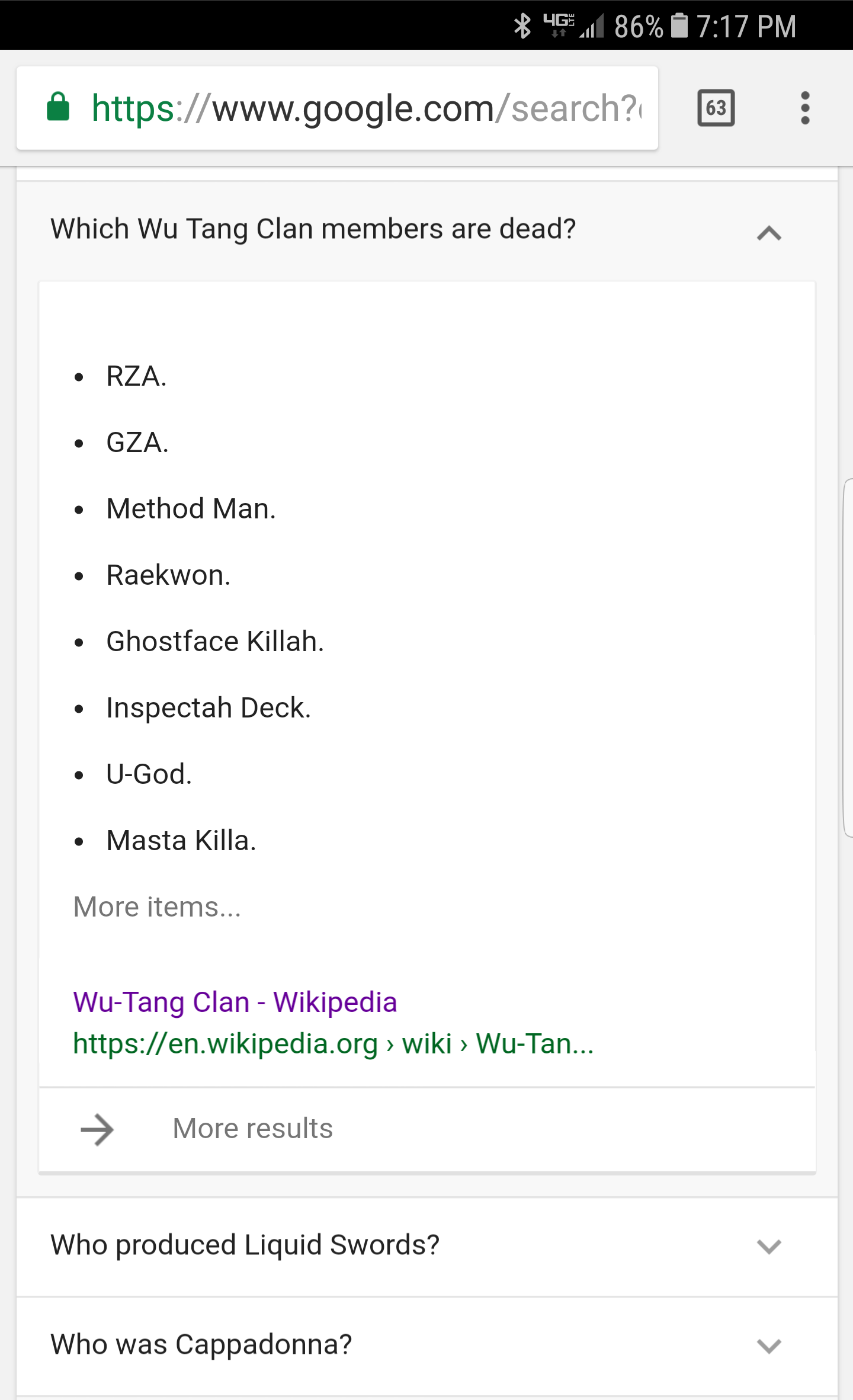Tap the 7:17 PM clock in status bar
This screenshot has height=1400, width=853.
pyautogui.click(x=746, y=27)
